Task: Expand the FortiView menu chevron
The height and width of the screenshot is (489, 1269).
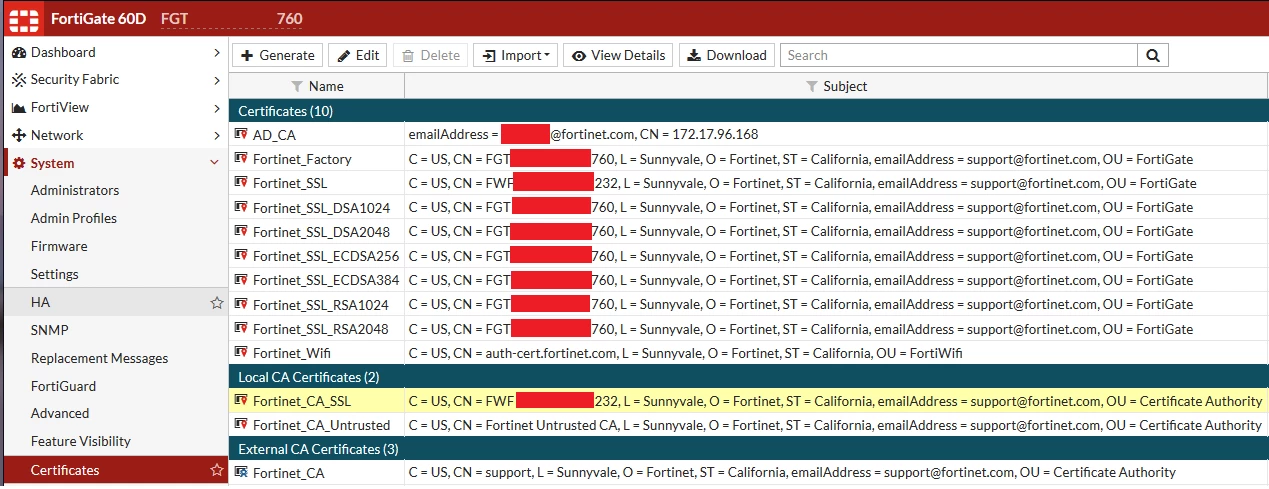Action: [217, 108]
